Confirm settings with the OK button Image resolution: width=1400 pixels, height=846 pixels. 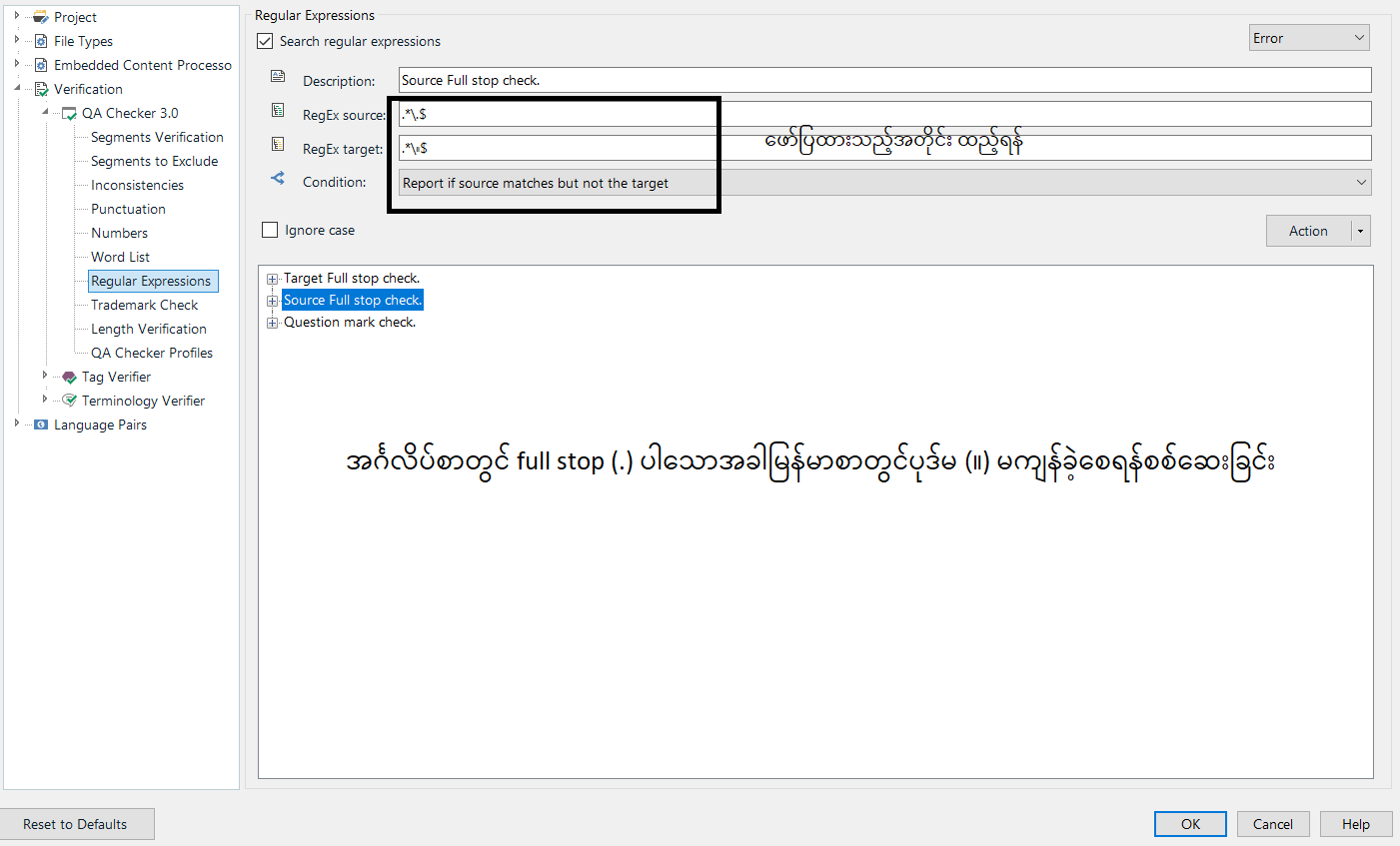click(1190, 824)
